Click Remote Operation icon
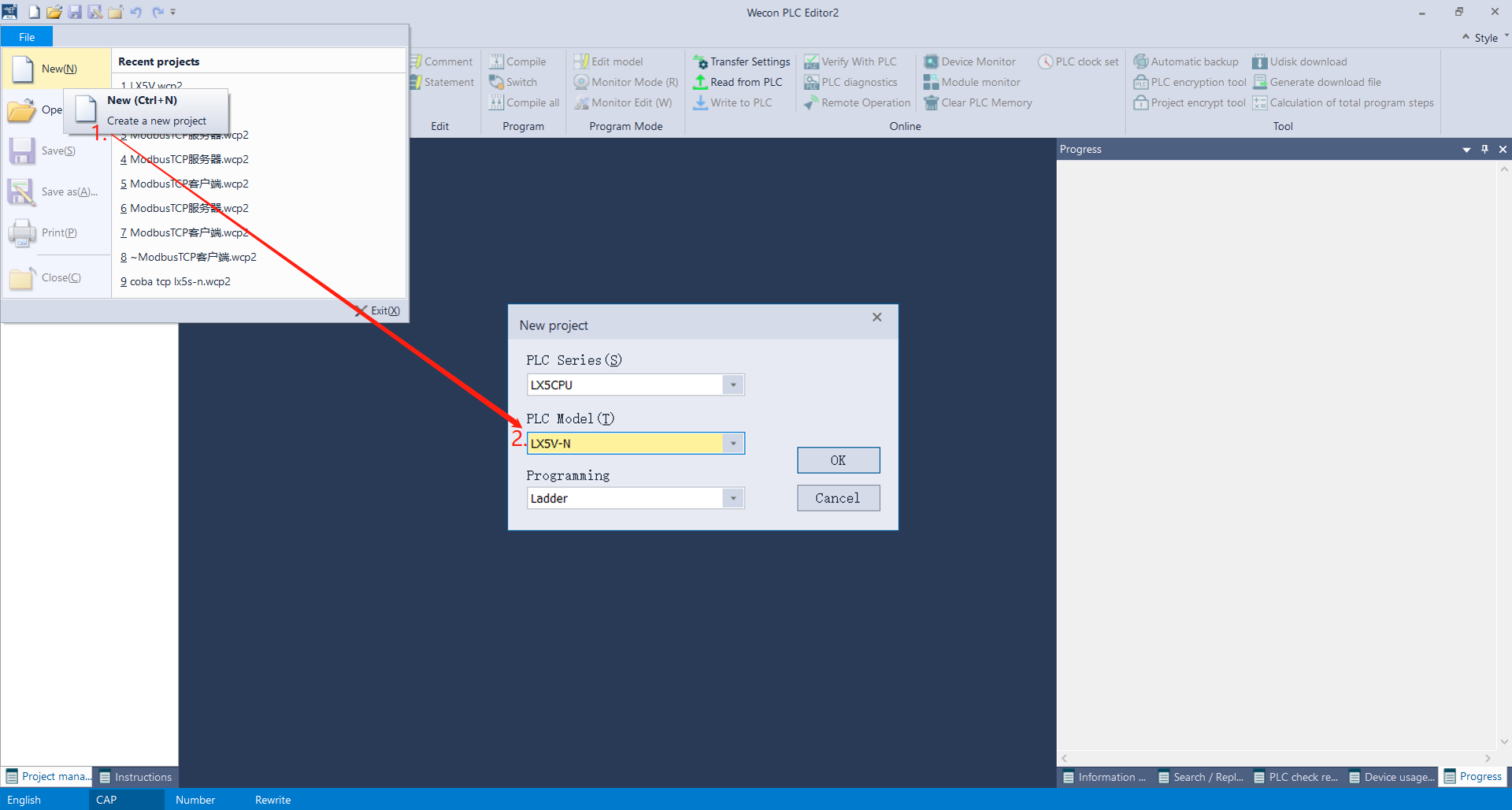This screenshot has height=810, width=1512. click(x=811, y=102)
